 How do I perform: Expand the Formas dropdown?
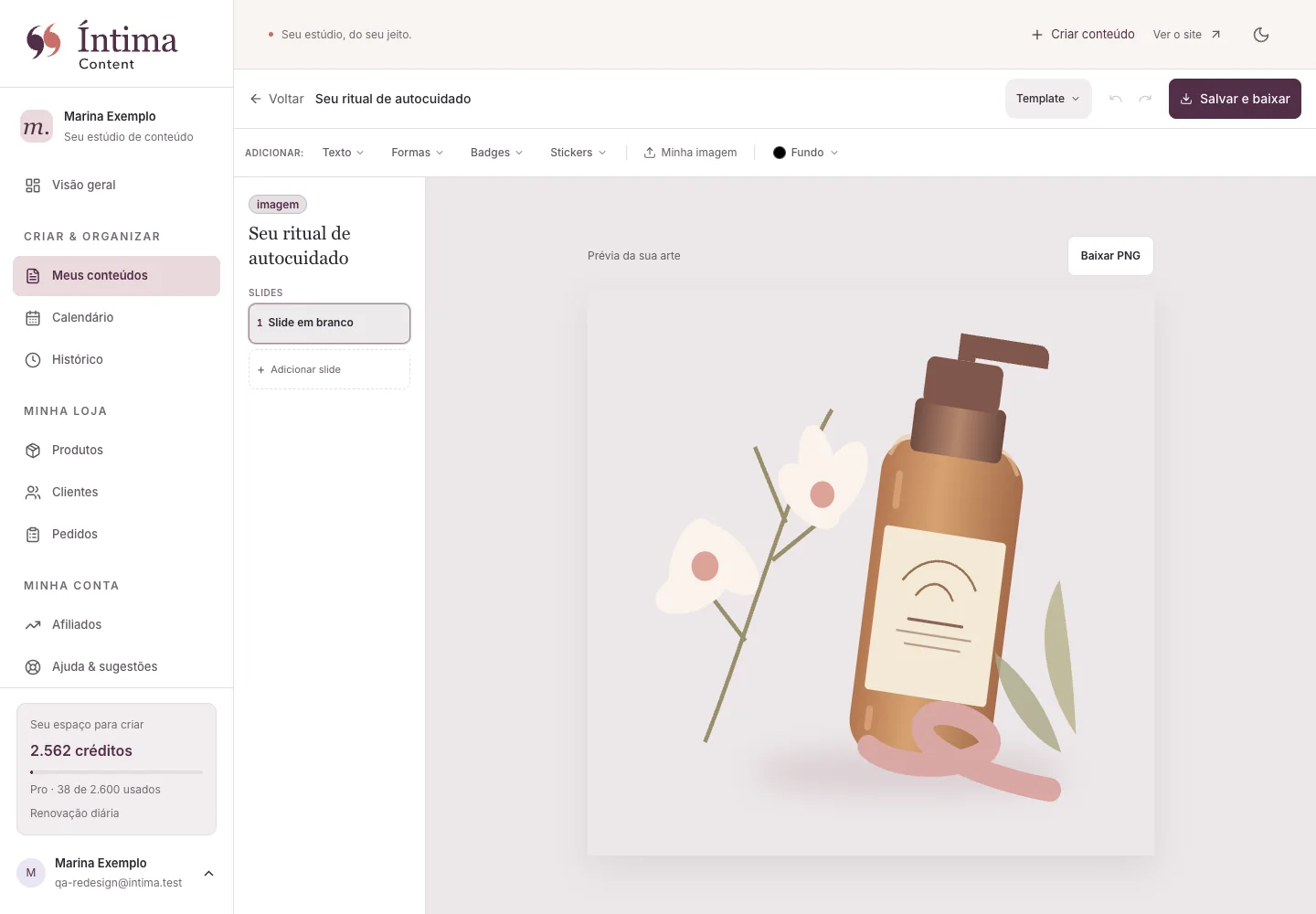(417, 153)
